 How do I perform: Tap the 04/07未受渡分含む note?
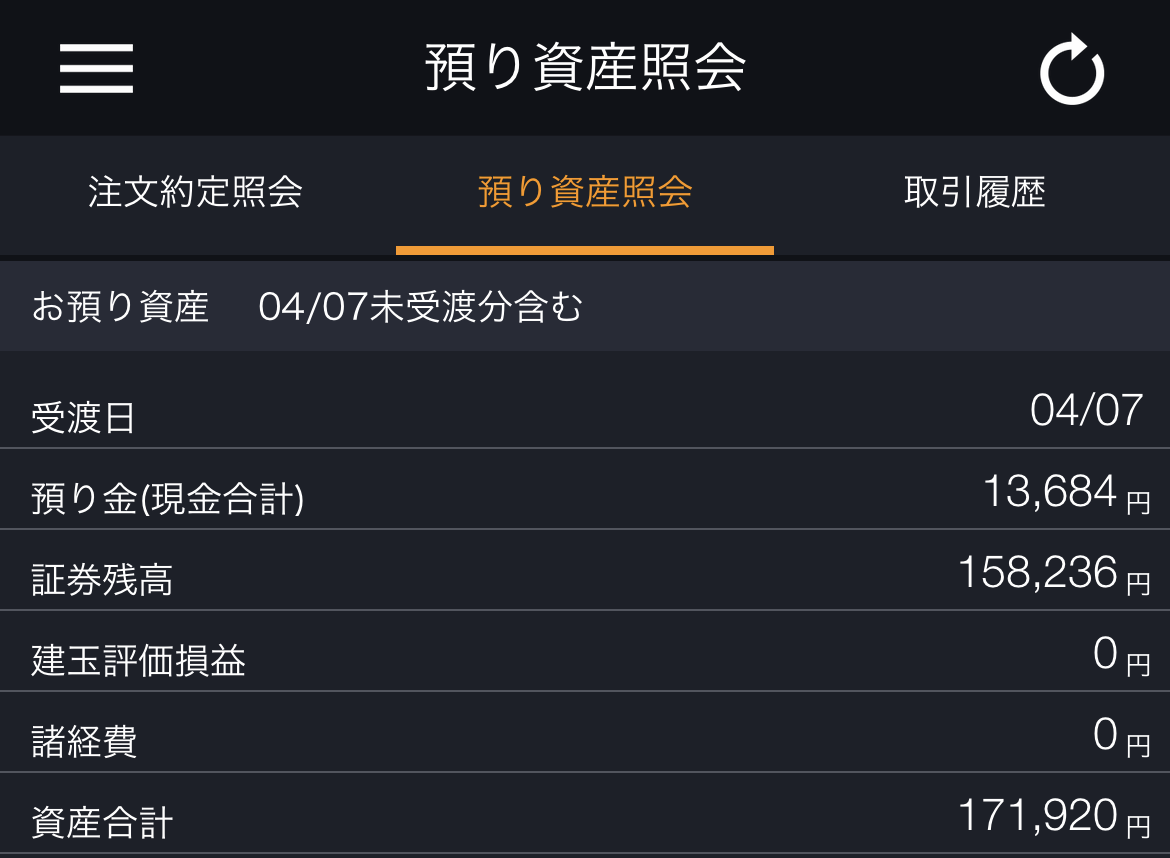point(420,307)
